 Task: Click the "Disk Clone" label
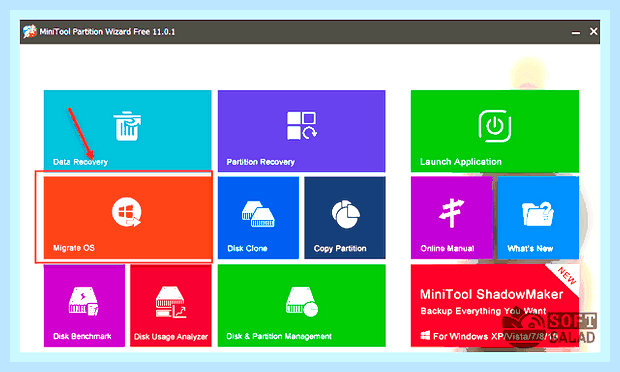(x=247, y=248)
